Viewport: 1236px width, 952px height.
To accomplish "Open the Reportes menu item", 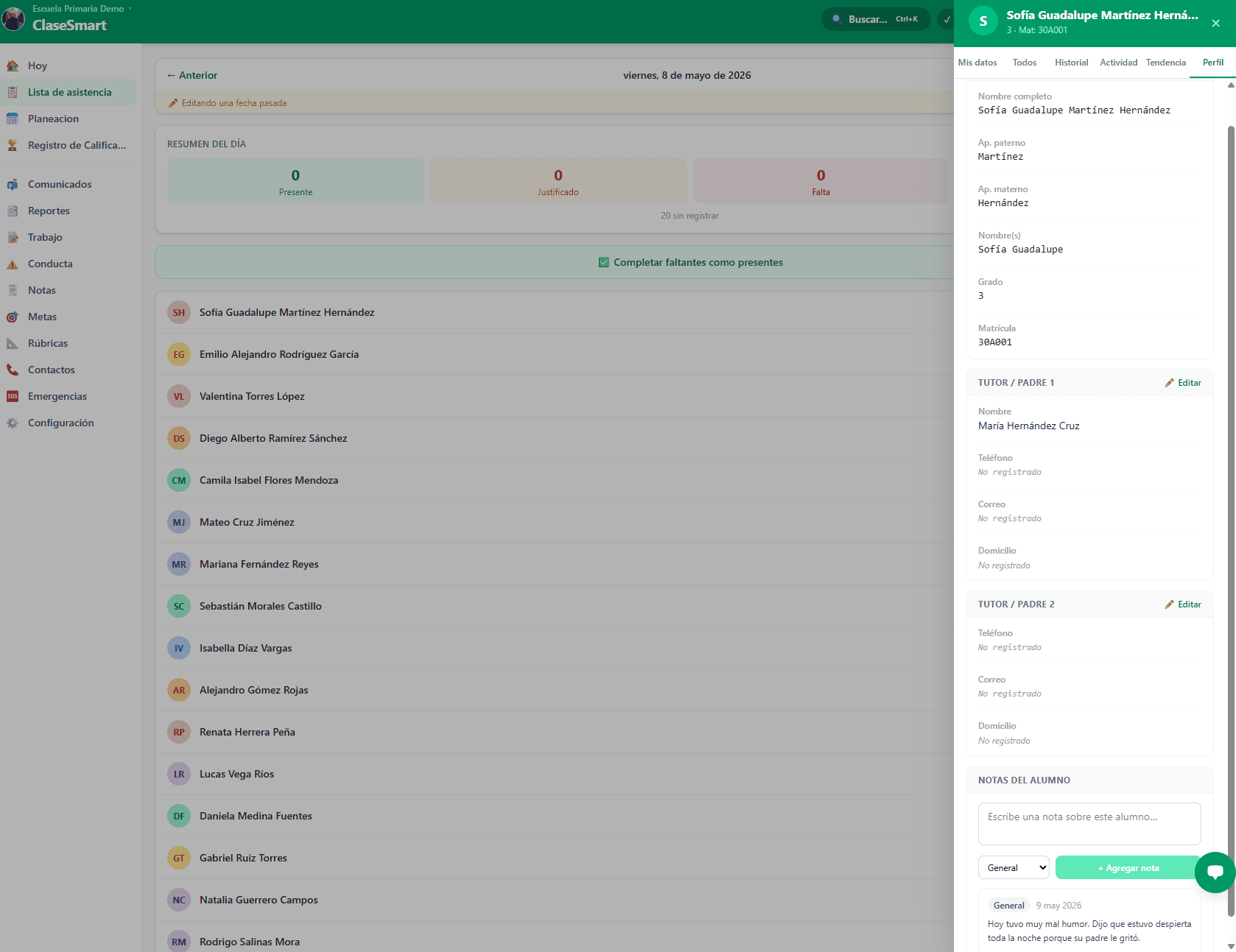I will pyautogui.click(x=68, y=211).
